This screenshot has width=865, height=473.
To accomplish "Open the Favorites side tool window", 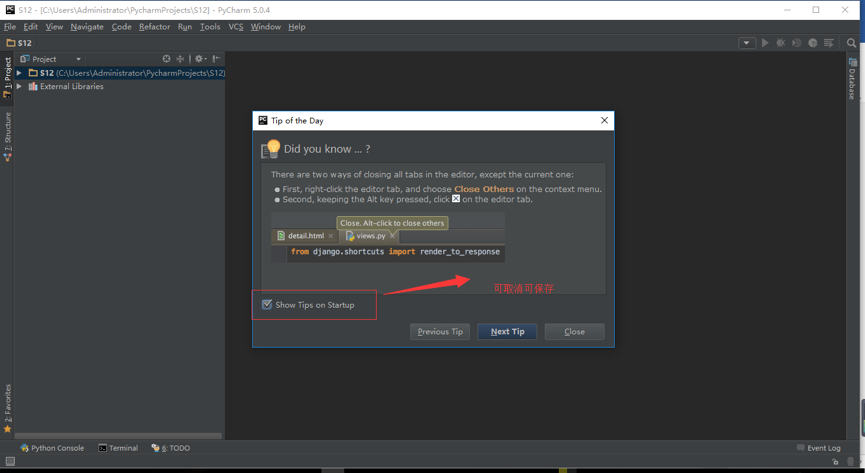I will click(7, 408).
